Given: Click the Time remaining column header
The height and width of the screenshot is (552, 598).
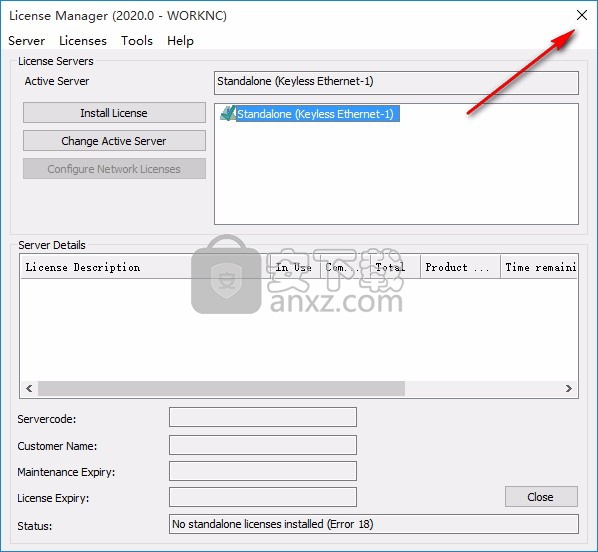Looking at the screenshot, I should coord(539,267).
